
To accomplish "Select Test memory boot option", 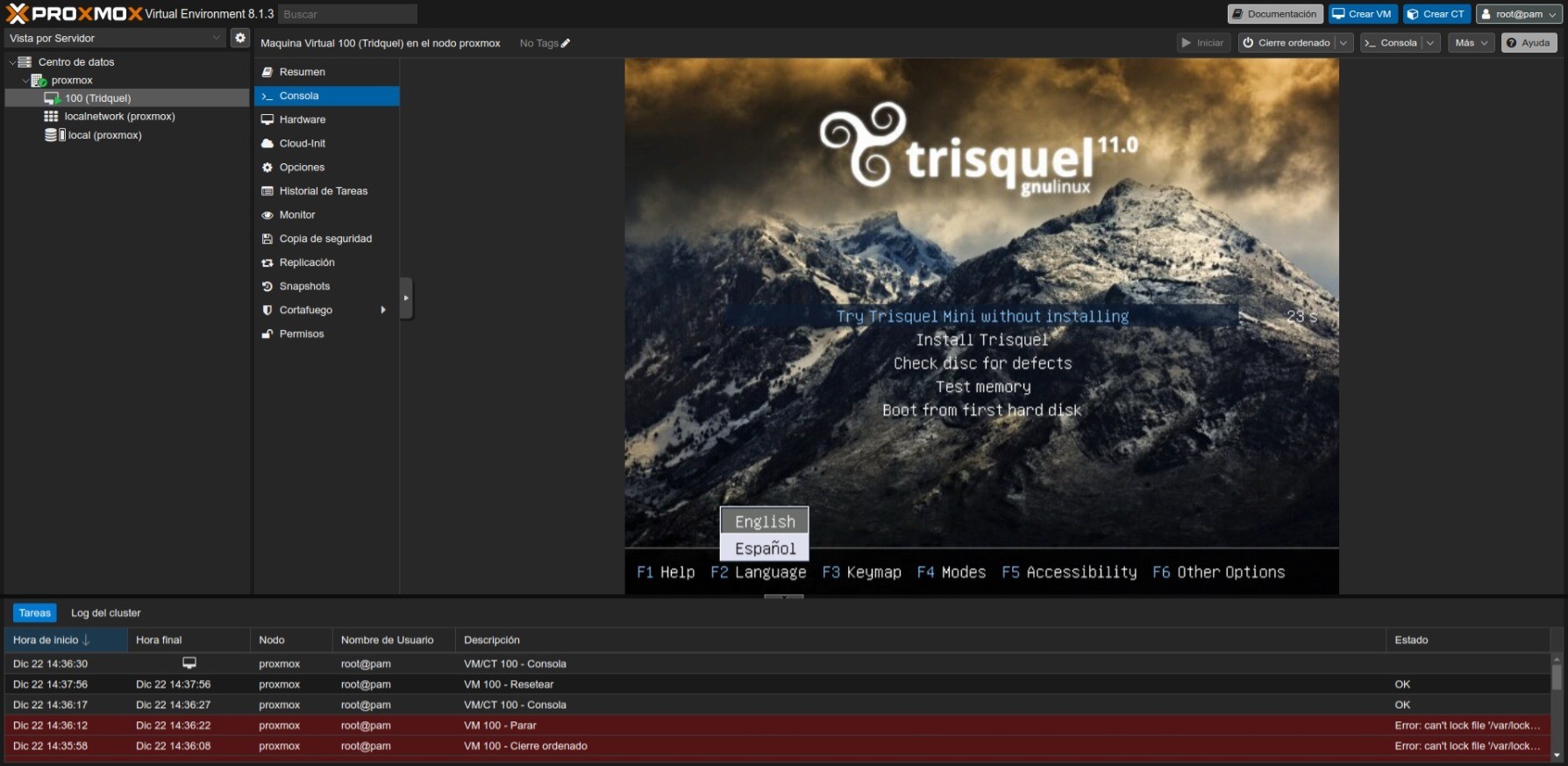I will click(982, 387).
